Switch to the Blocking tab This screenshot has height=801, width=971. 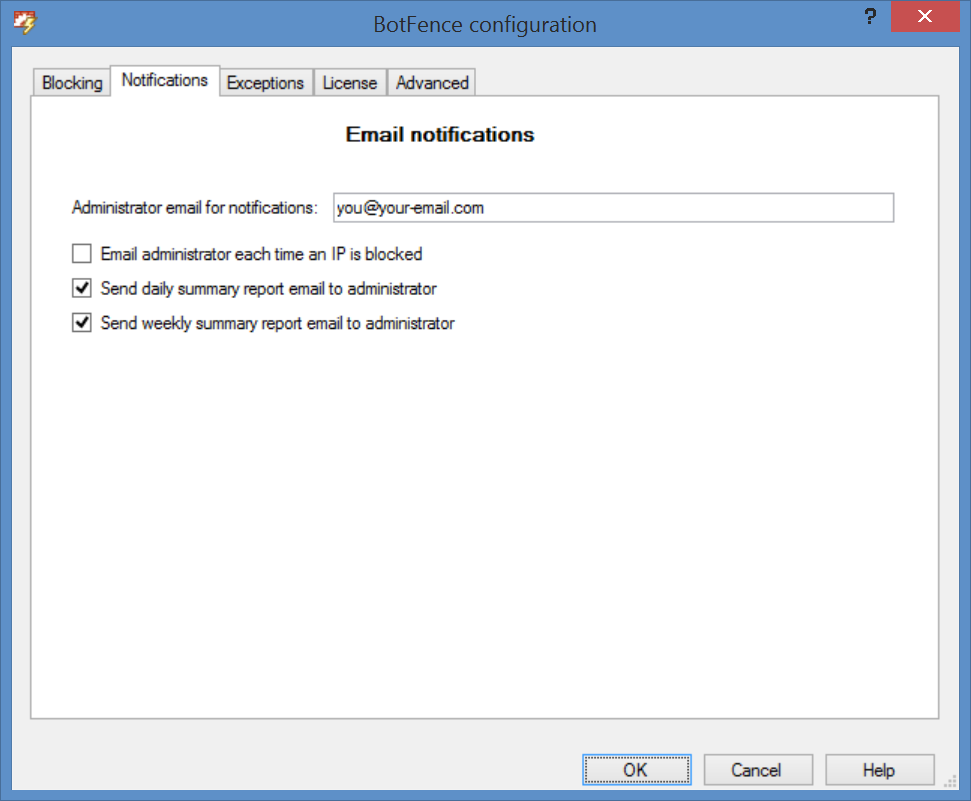pos(72,83)
